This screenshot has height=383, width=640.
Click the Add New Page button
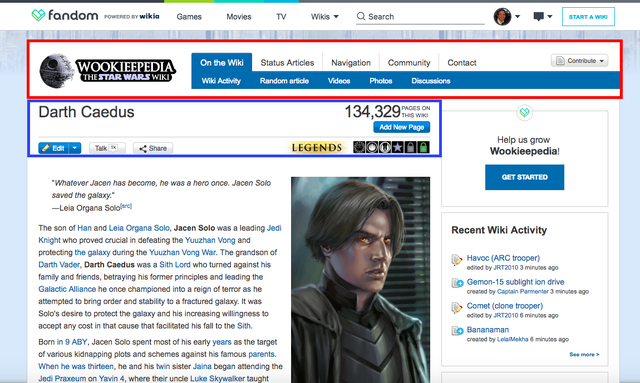402,127
